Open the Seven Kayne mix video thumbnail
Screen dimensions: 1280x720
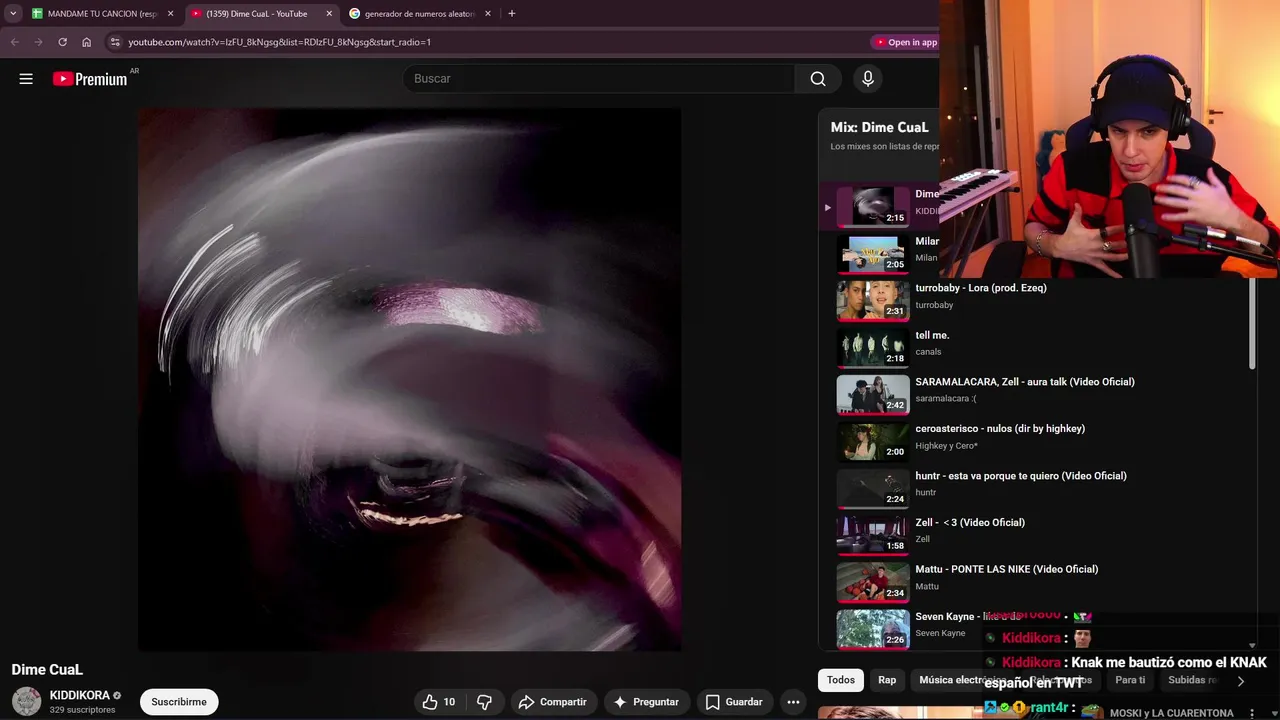pyautogui.click(x=873, y=628)
